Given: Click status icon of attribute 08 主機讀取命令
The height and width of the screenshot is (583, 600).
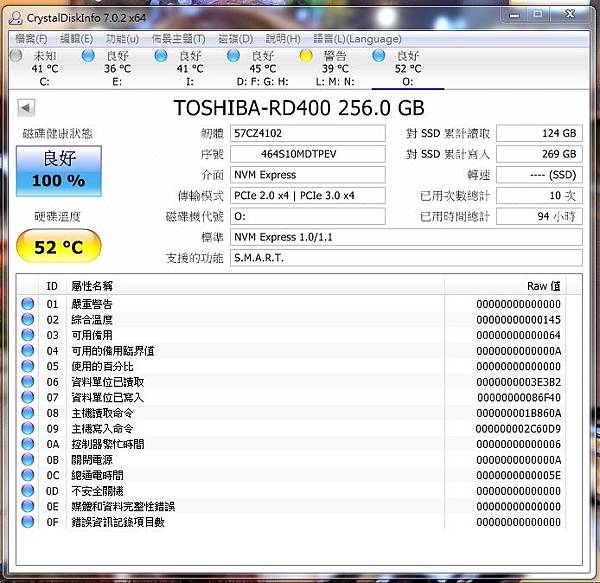Looking at the screenshot, I should [28, 413].
